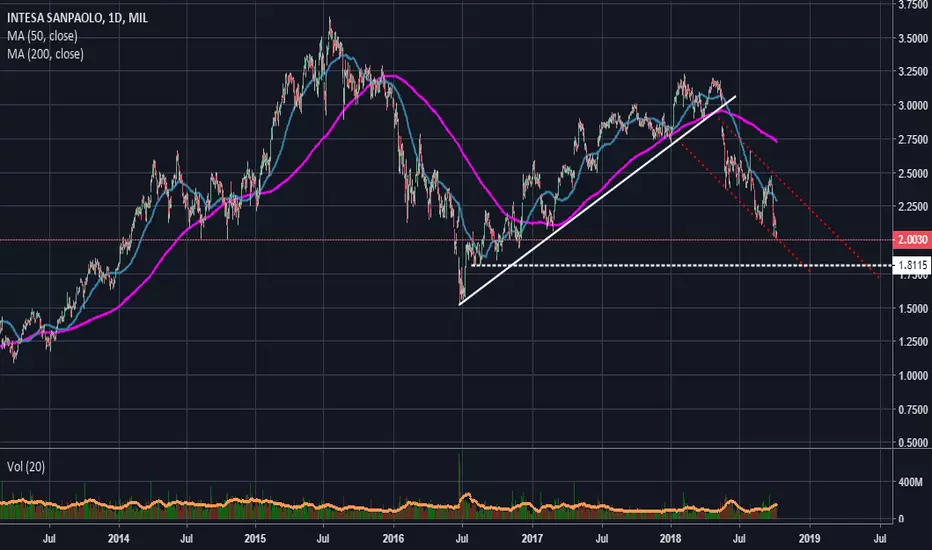The width and height of the screenshot is (932, 550).
Task: Click the 2.7500 price axis label
Action: (x=912, y=139)
